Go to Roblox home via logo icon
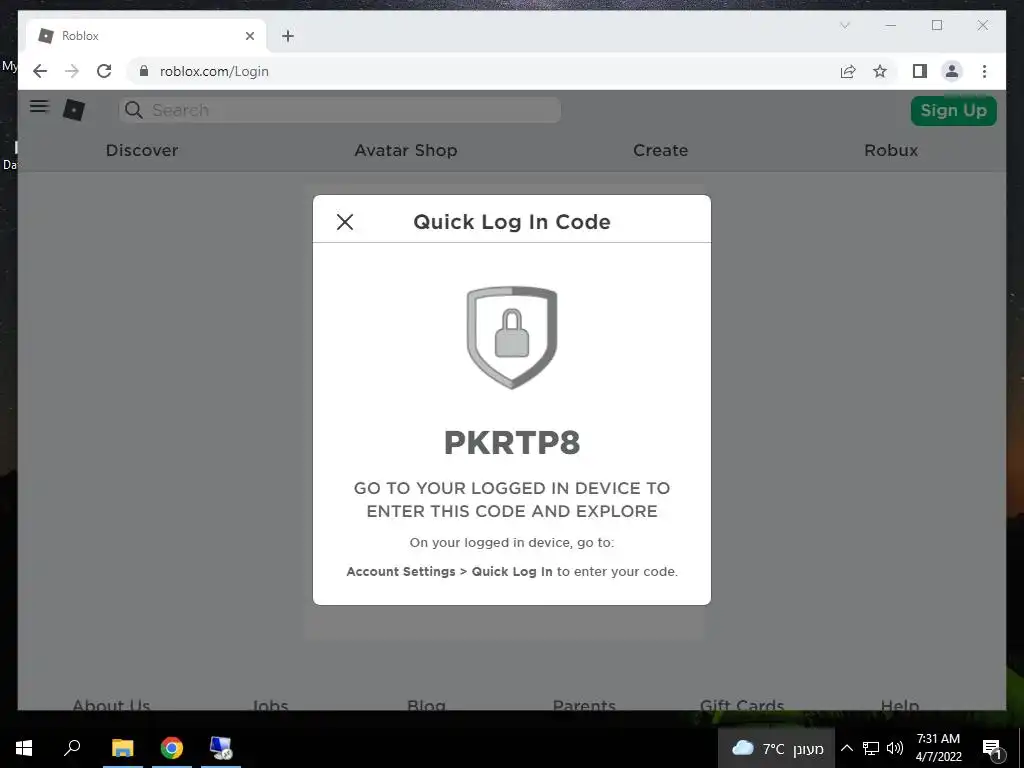This screenshot has width=1024, height=768. click(x=74, y=110)
